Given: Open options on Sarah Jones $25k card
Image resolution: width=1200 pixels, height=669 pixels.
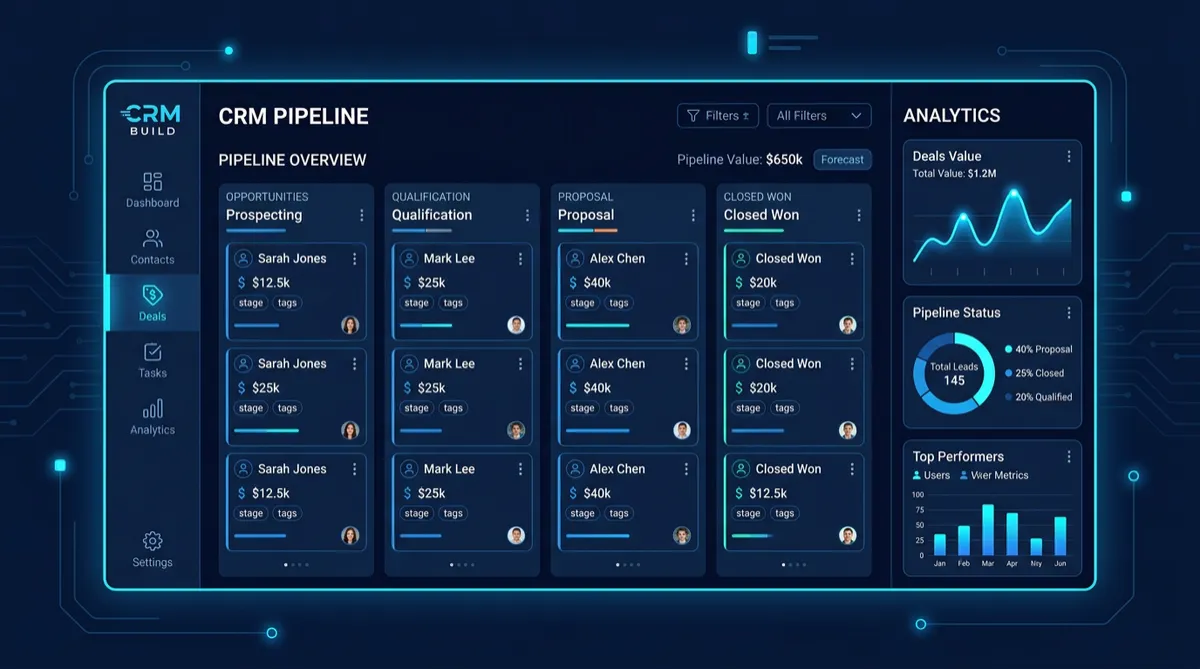Looking at the screenshot, I should tap(354, 364).
